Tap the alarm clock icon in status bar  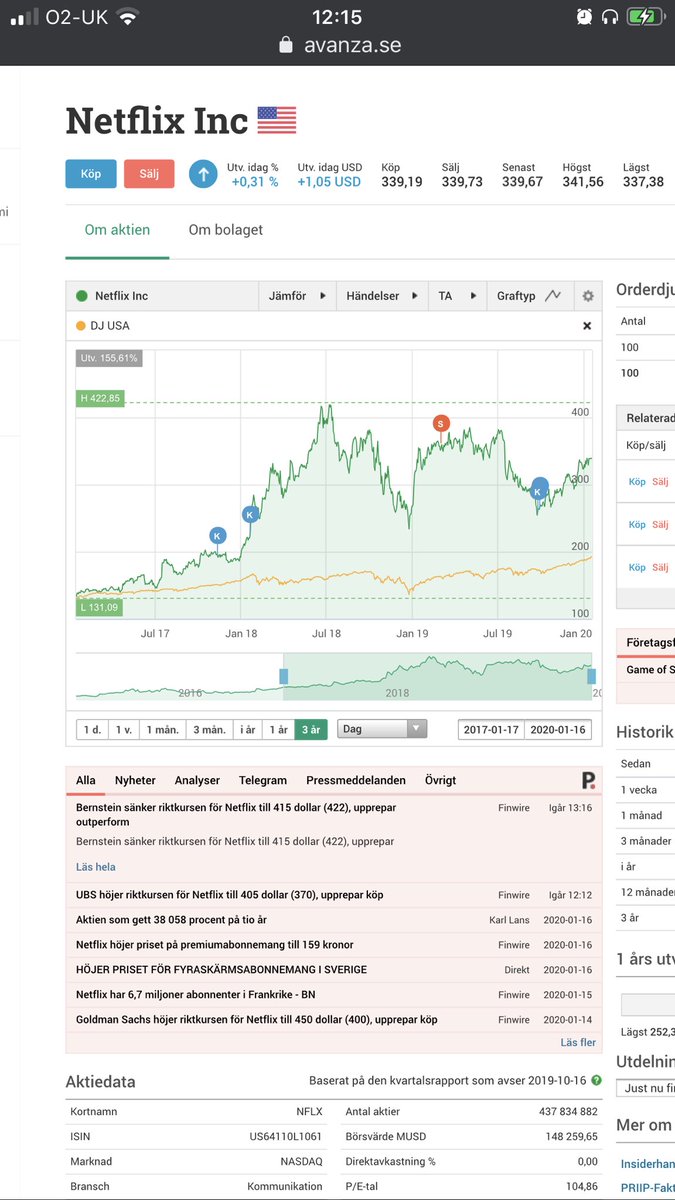[x=584, y=17]
